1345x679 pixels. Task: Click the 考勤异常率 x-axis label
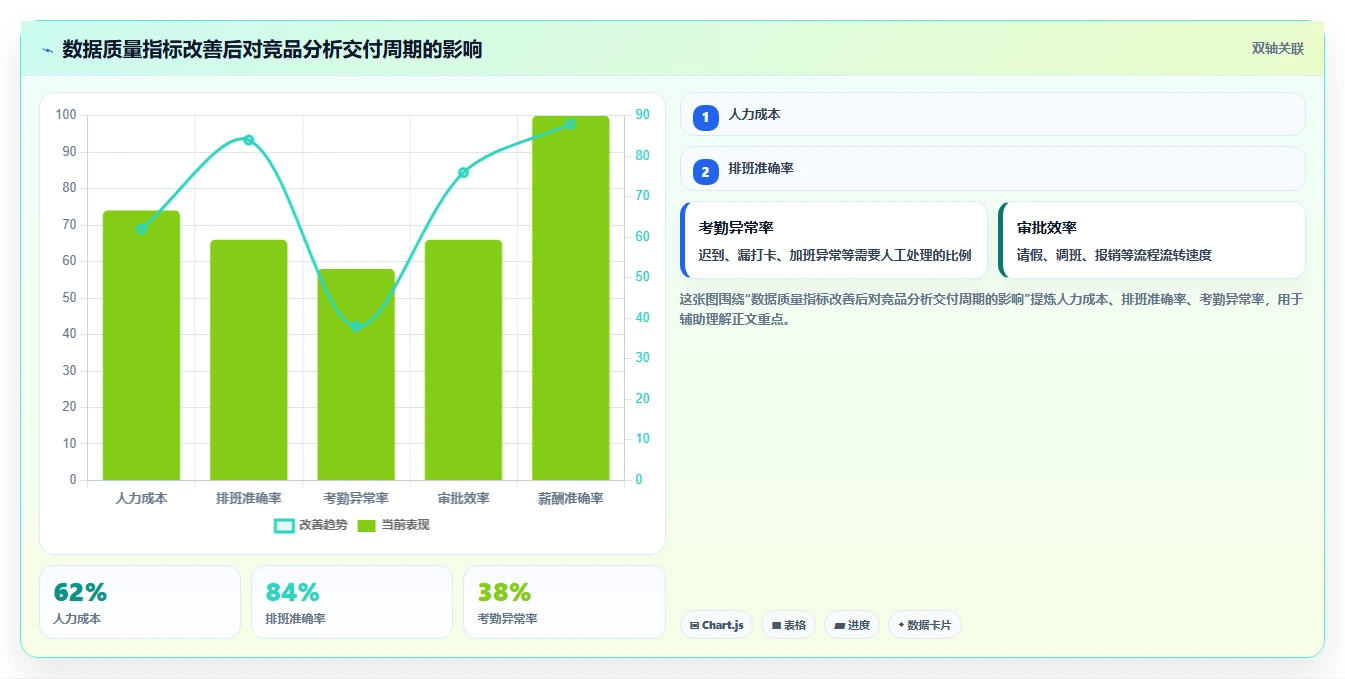tap(356, 498)
